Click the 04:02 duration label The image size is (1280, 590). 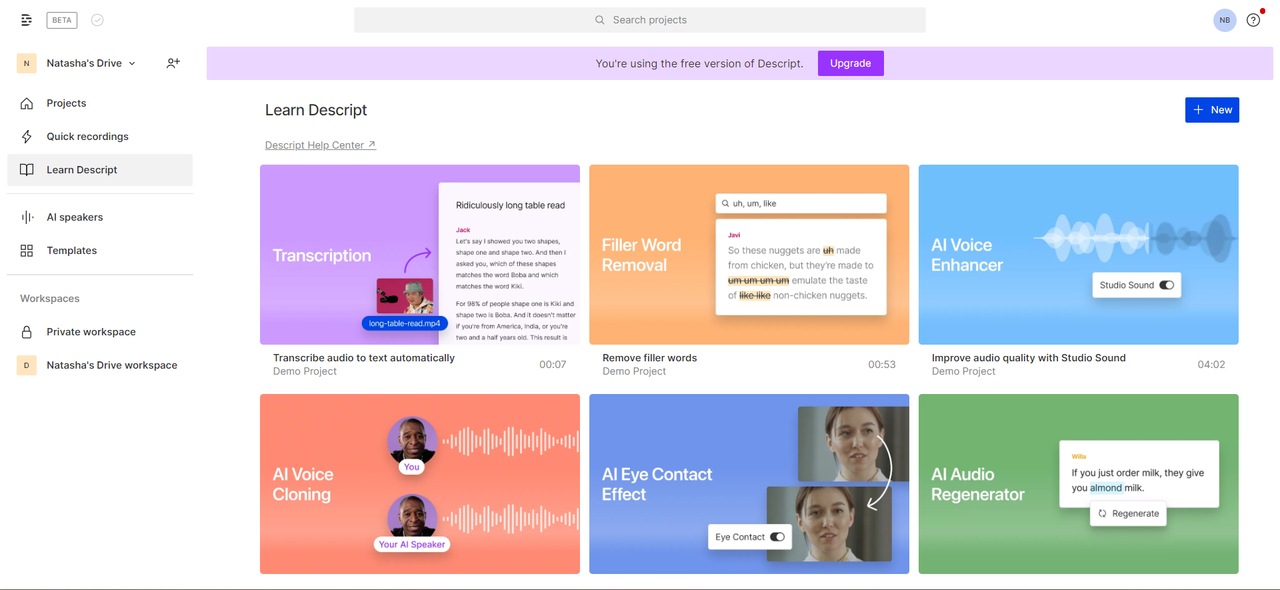(x=1211, y=365)
